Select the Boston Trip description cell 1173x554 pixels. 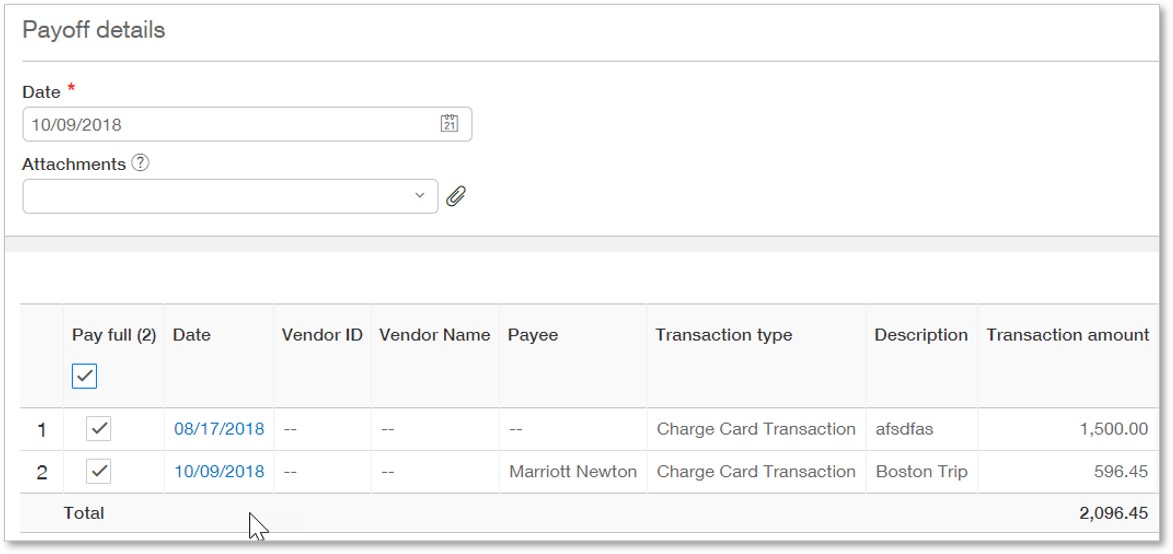(x=920, y=471)
